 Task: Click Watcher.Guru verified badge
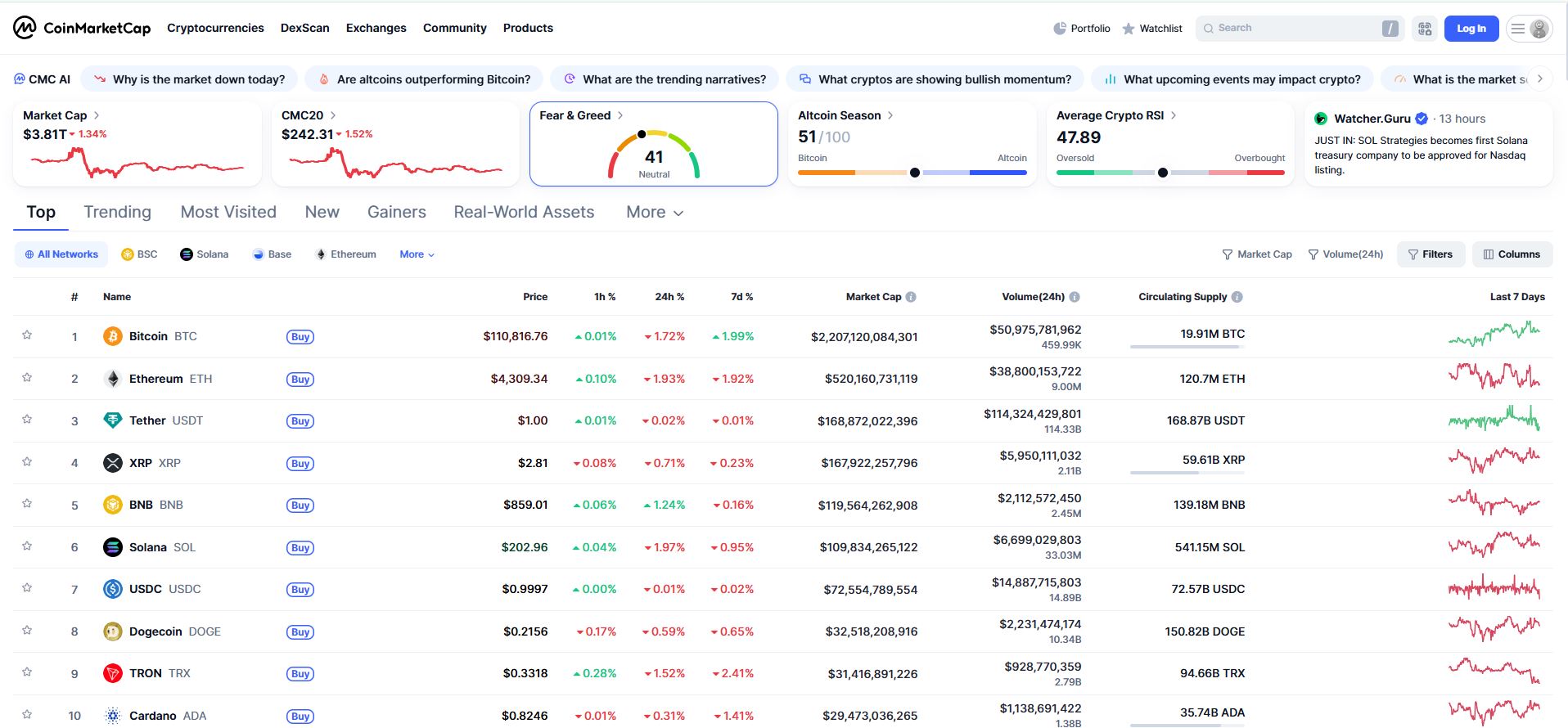[x=1422, y=119]
